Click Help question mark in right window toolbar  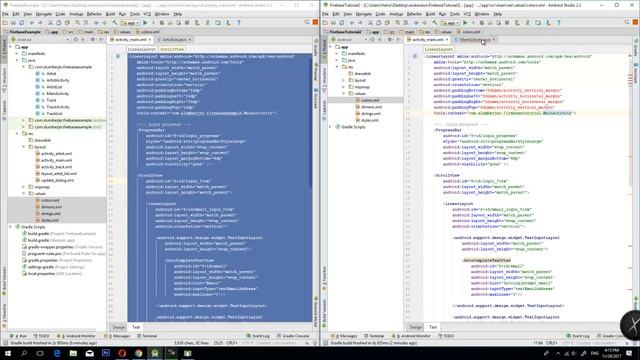(559, 23)
